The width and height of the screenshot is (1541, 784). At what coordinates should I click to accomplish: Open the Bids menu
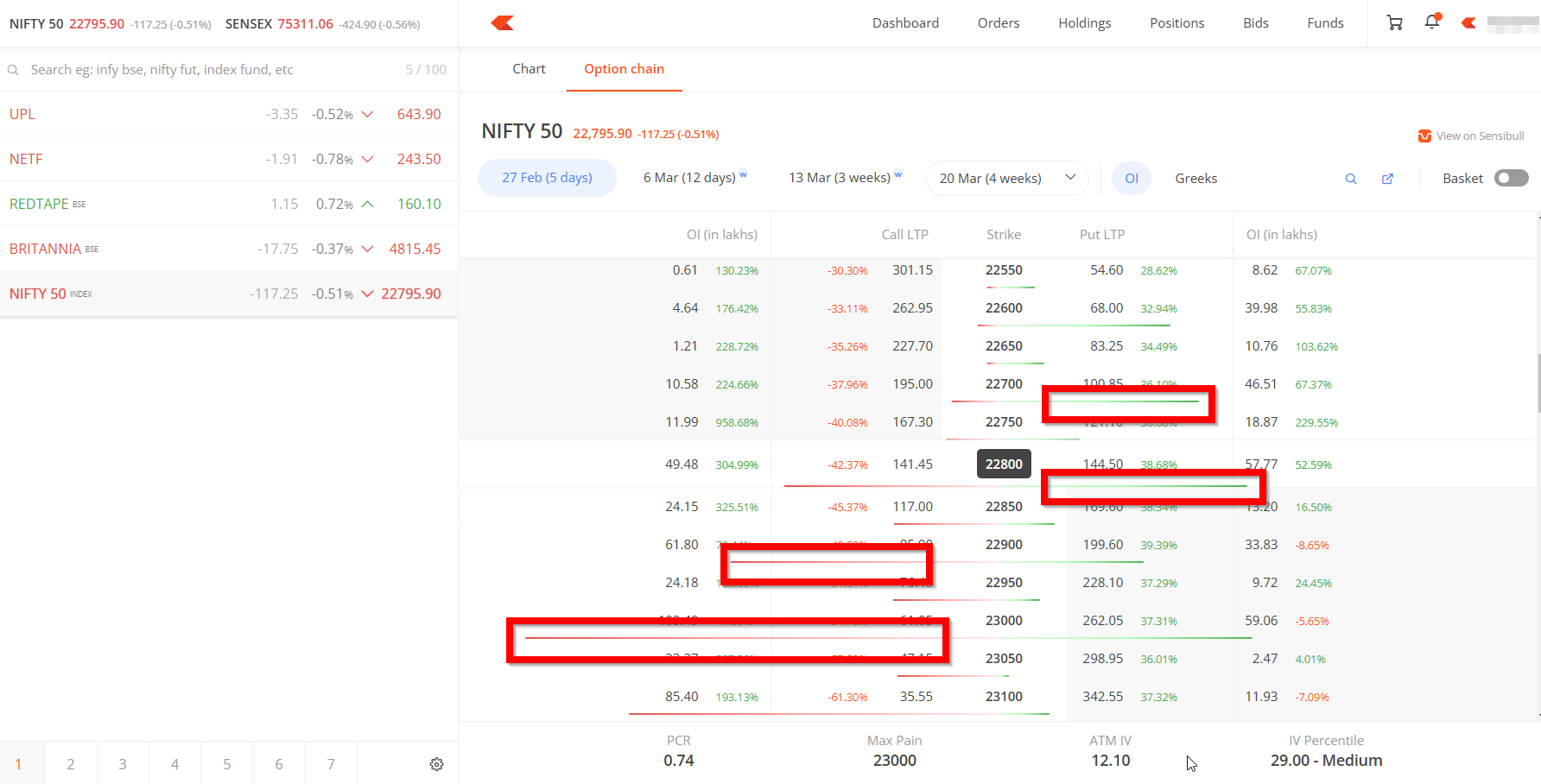[x=1256, y=23]
